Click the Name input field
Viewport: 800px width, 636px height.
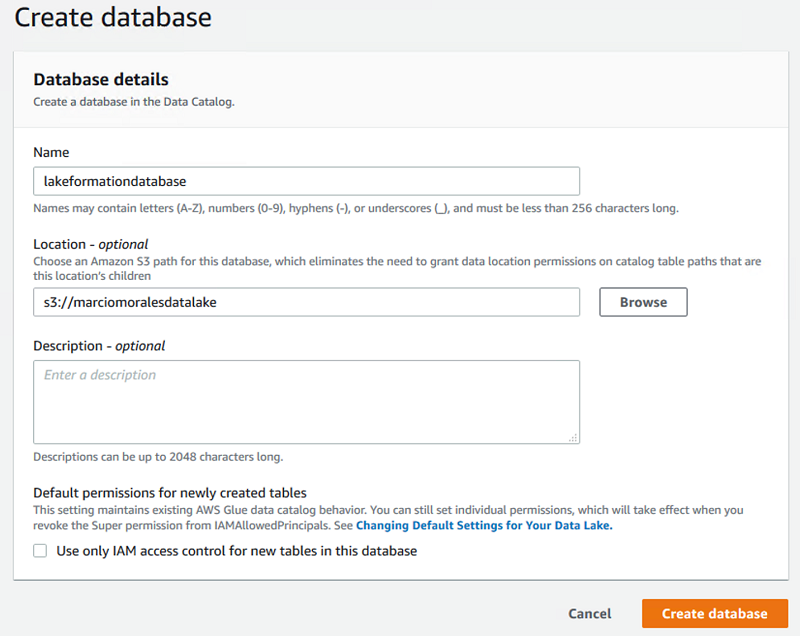[306, 181]
